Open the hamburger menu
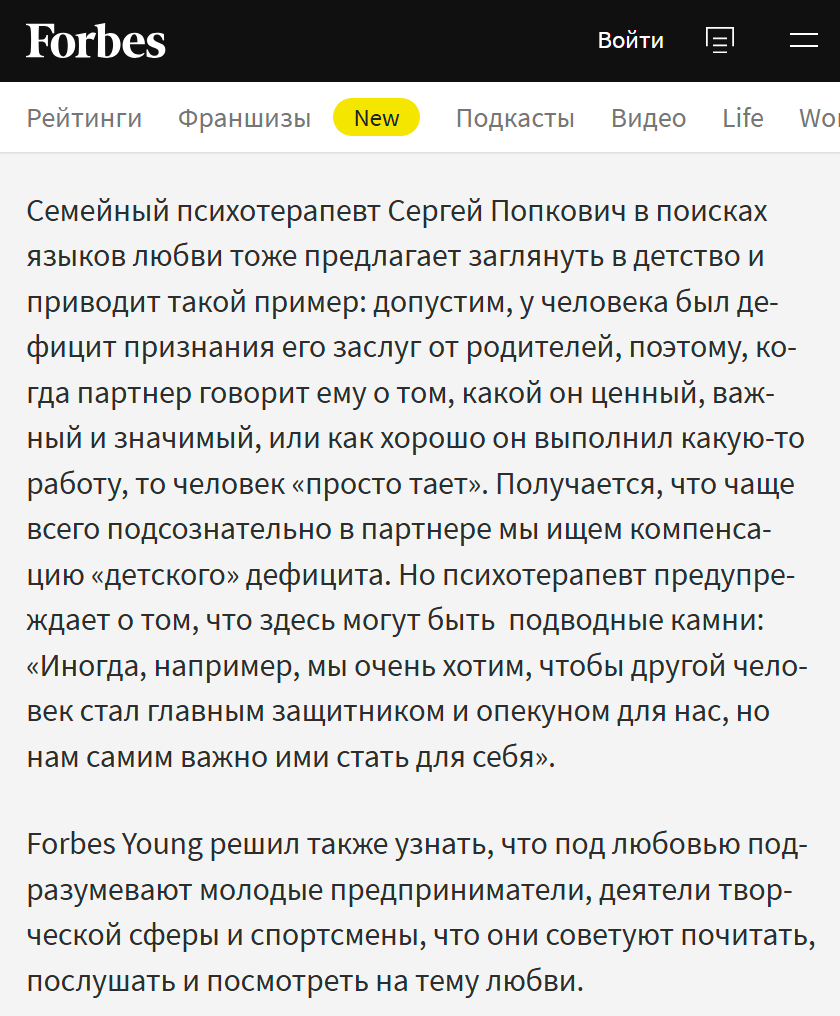This screenshot has width=840, height=1016. click(x=803, y=40)
